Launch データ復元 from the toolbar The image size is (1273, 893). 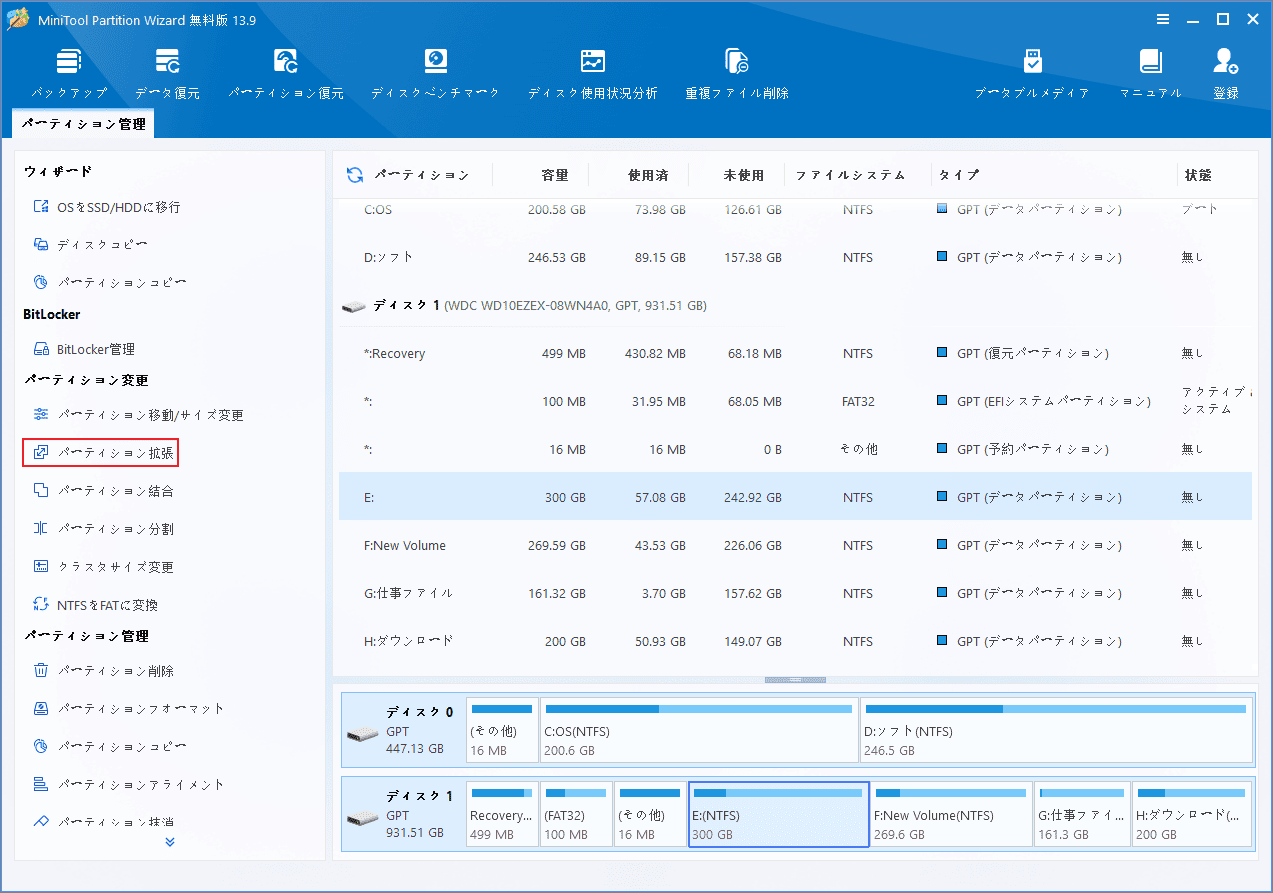167,73
